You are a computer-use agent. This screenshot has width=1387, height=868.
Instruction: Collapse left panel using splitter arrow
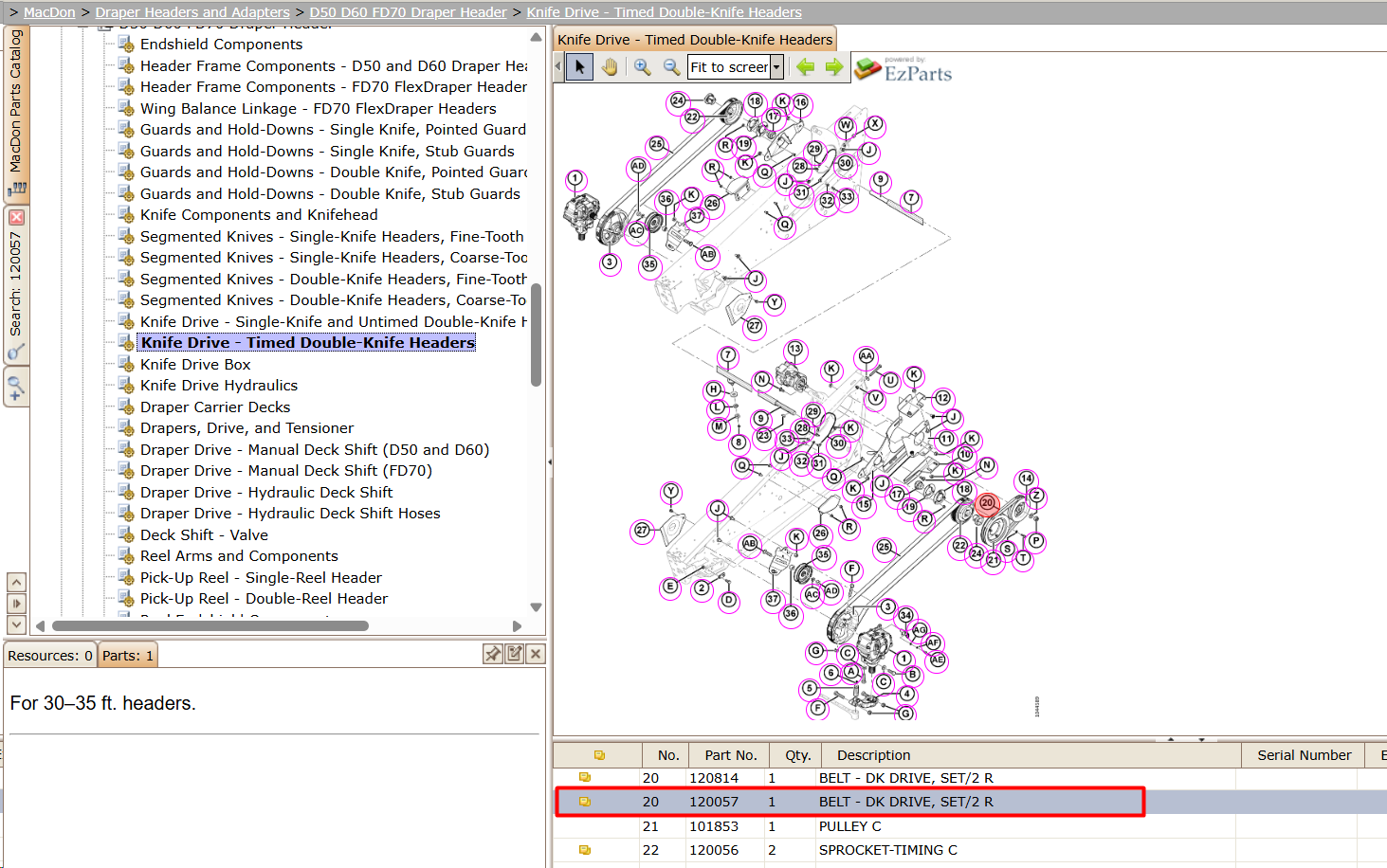(550, 462)
